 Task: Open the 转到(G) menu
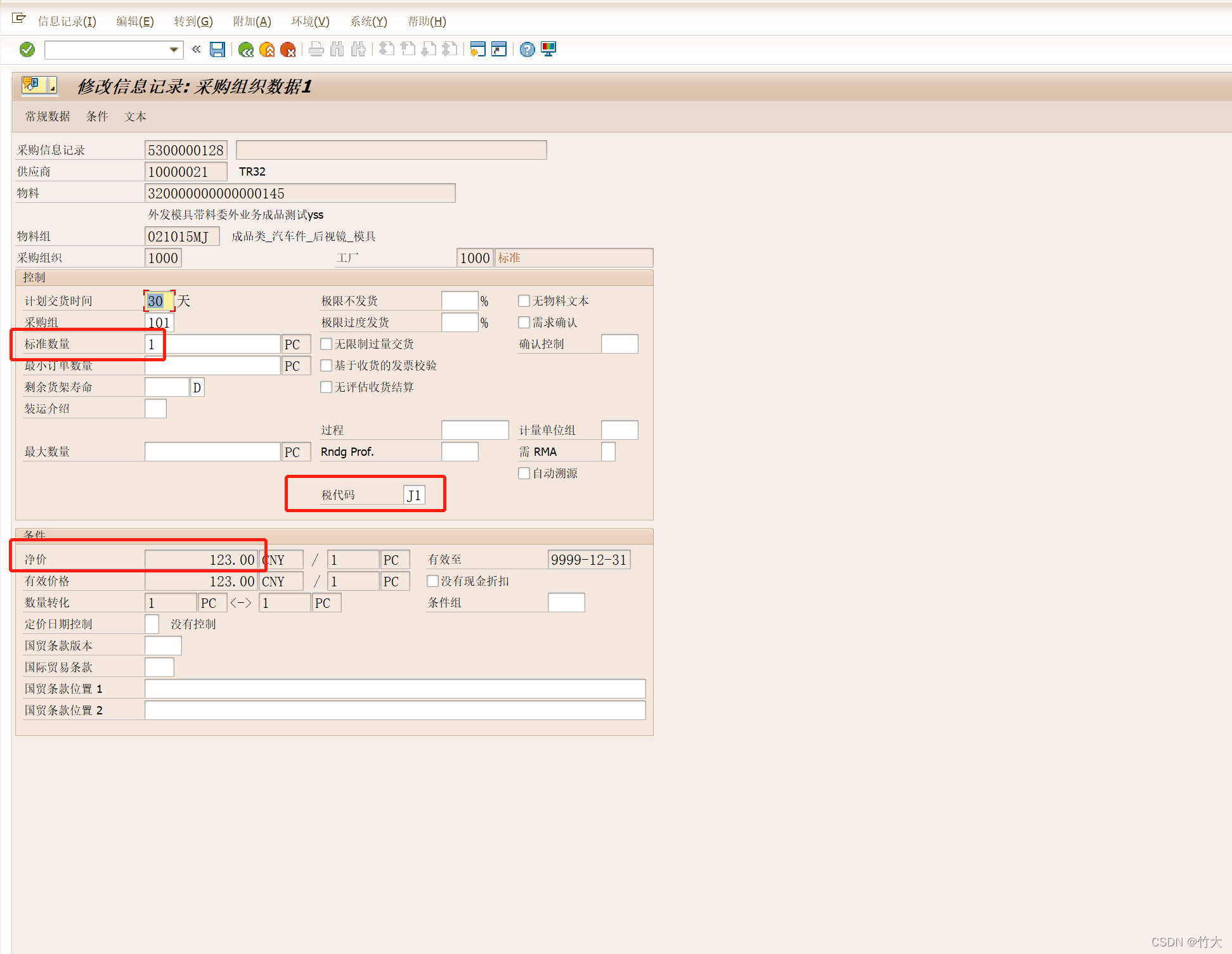pos(193,22)
